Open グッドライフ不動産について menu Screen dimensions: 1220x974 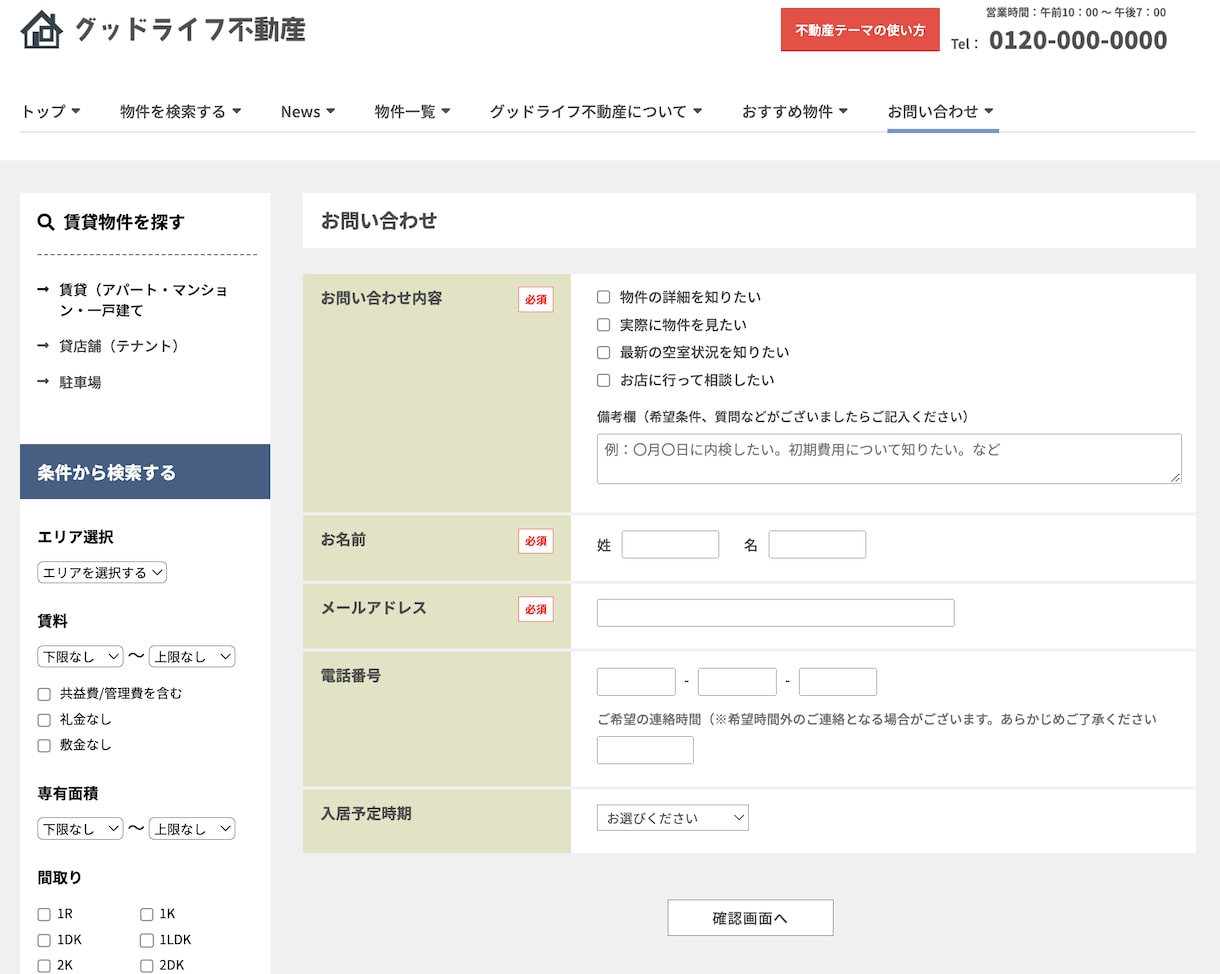point(596,111)
